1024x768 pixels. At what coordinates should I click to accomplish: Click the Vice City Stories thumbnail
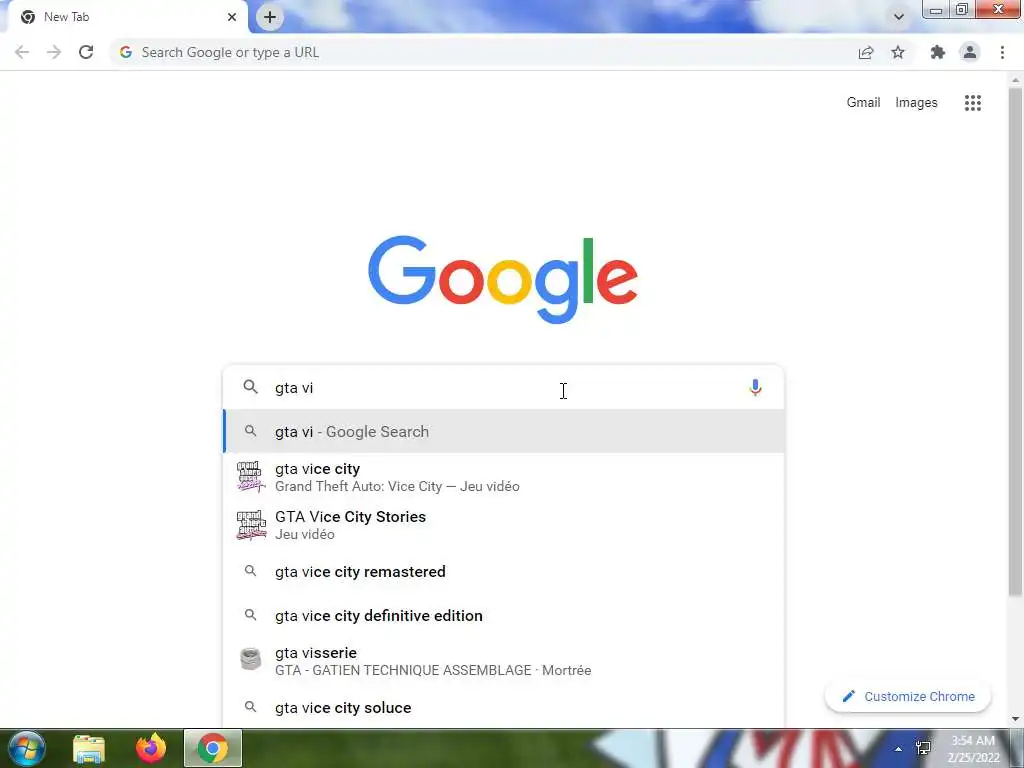click(251, 525)
